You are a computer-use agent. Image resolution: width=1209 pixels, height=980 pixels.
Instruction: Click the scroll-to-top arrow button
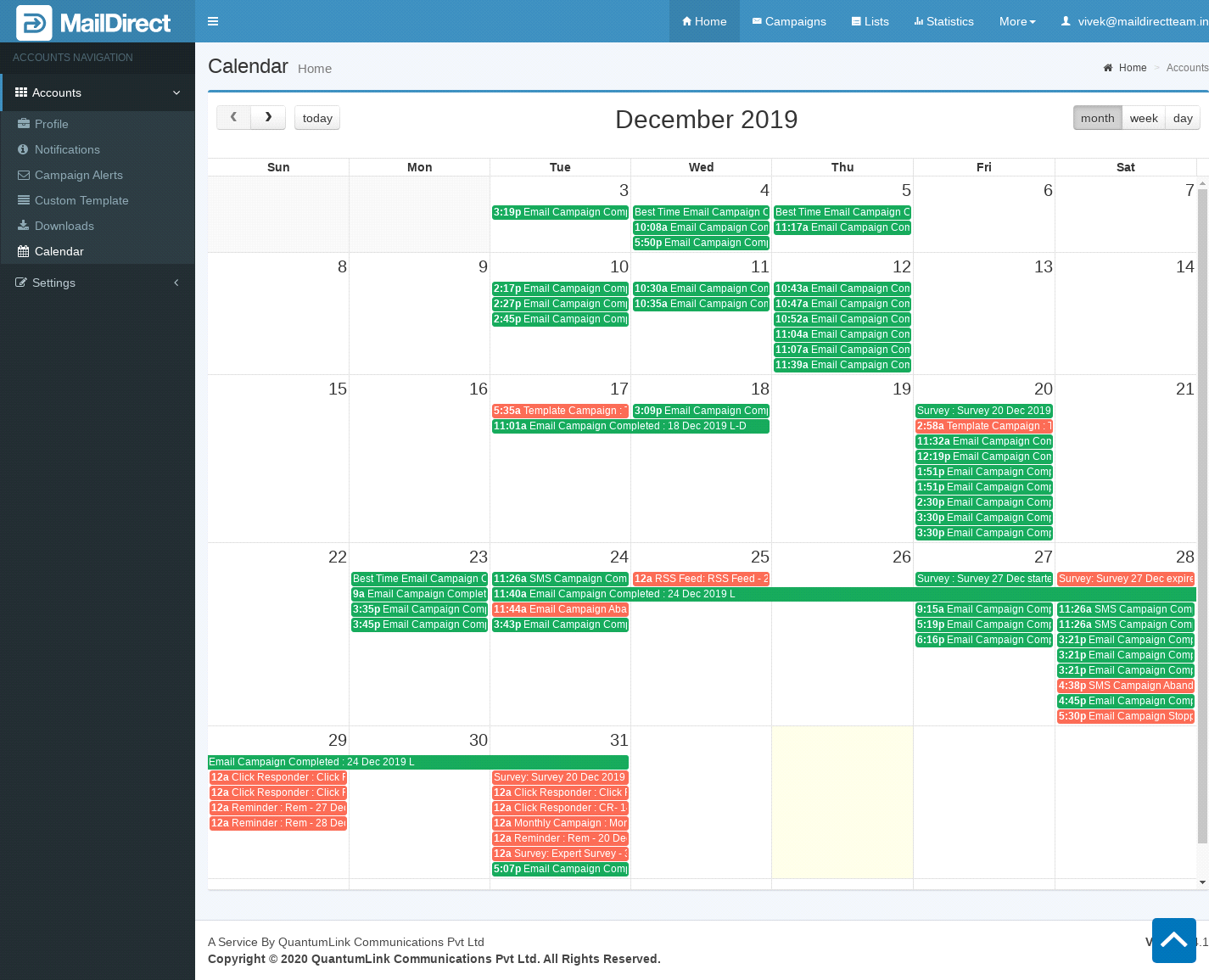1173,940
